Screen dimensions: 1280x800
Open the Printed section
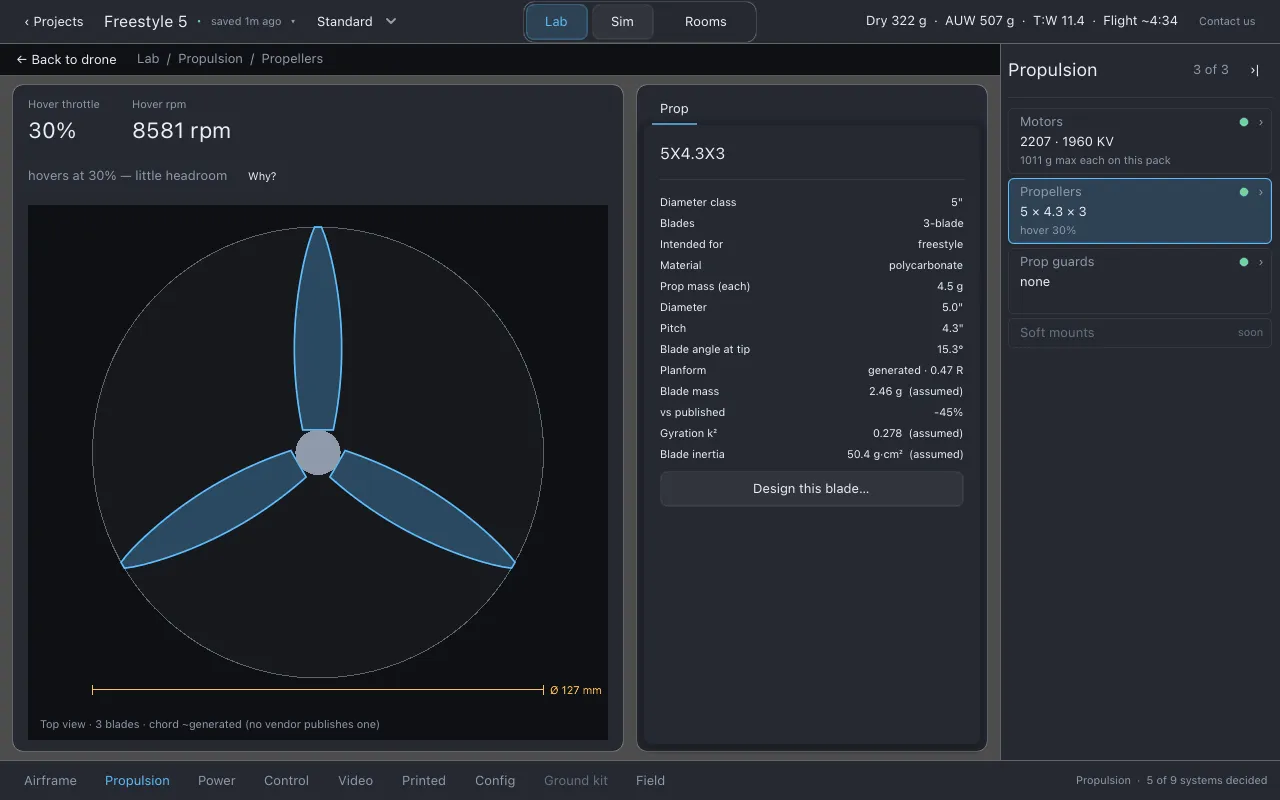424,781
